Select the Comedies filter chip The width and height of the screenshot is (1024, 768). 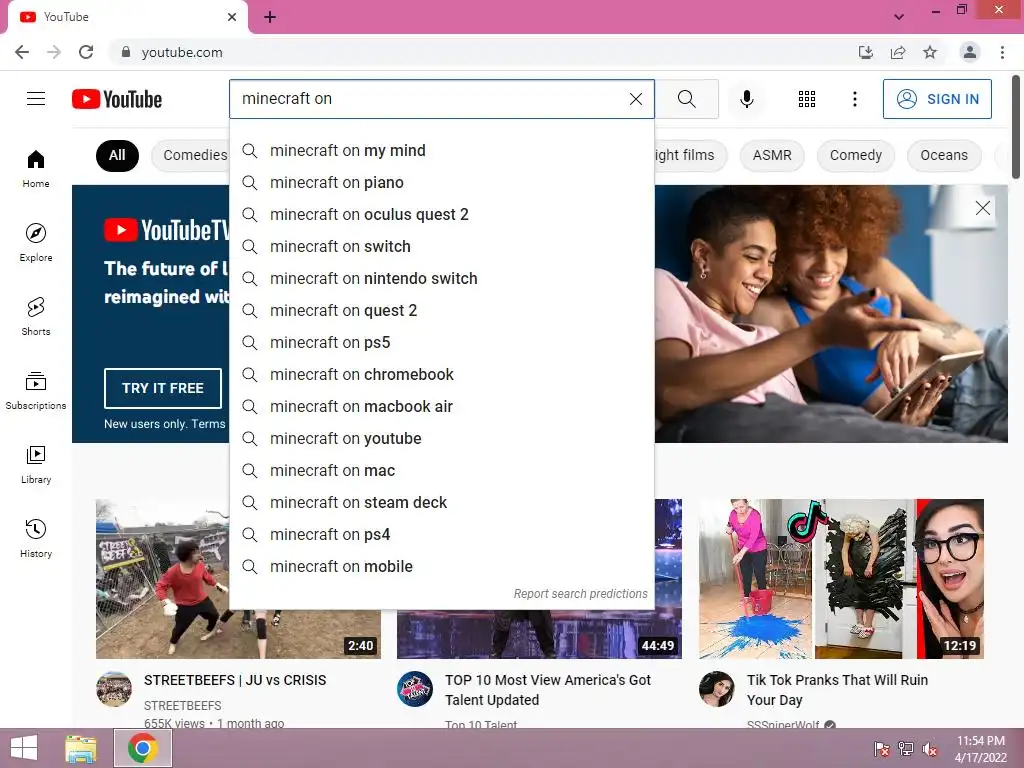(x=191, y=155)
